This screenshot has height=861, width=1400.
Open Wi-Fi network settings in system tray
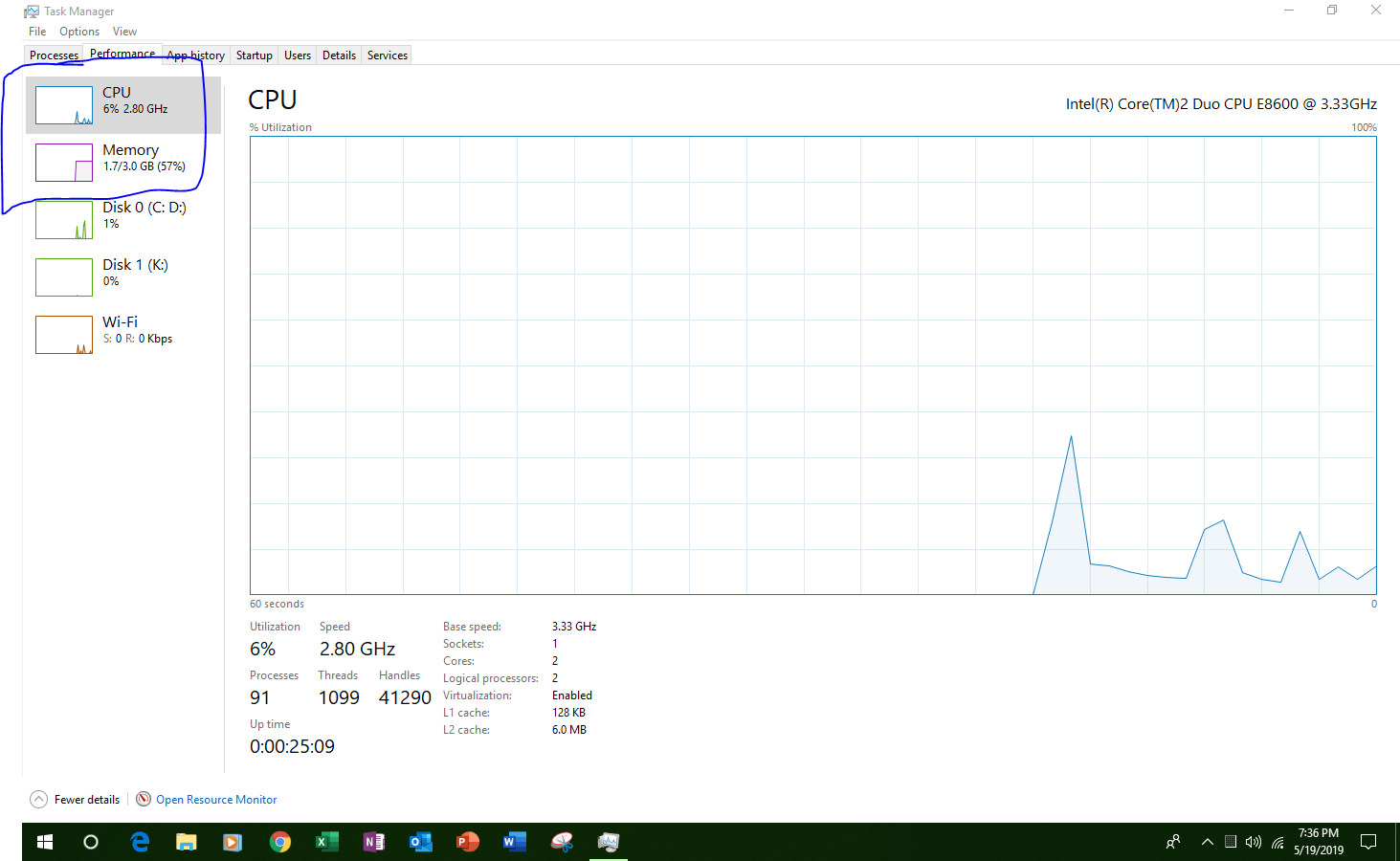[x=1278, y=843]
